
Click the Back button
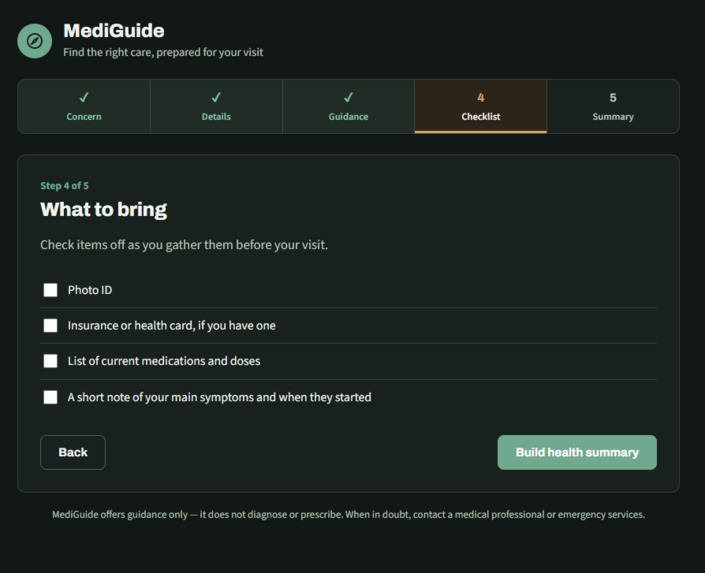point(73,452)
